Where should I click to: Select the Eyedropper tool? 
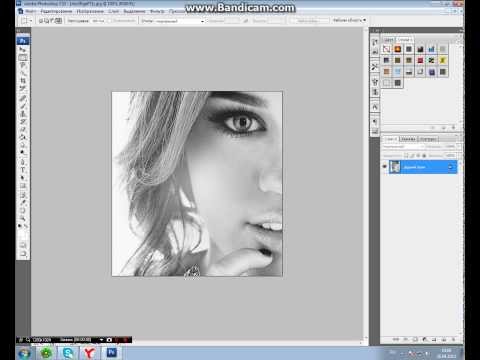point(23,203)
